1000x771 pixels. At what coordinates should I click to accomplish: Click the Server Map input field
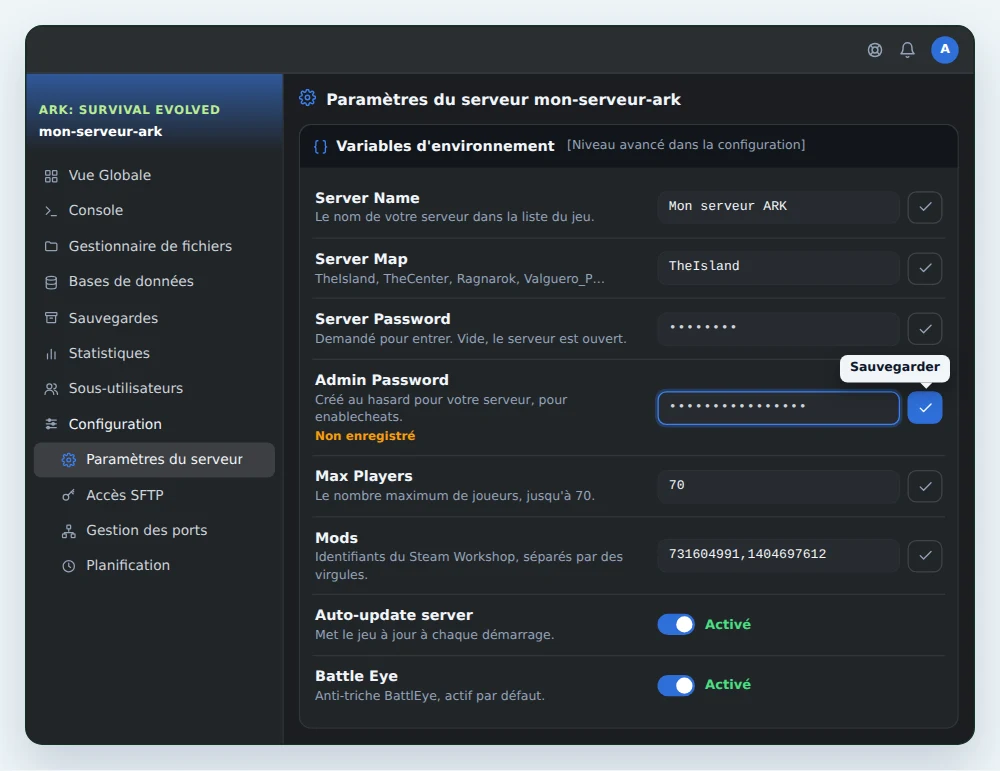[x=778, y=267]
